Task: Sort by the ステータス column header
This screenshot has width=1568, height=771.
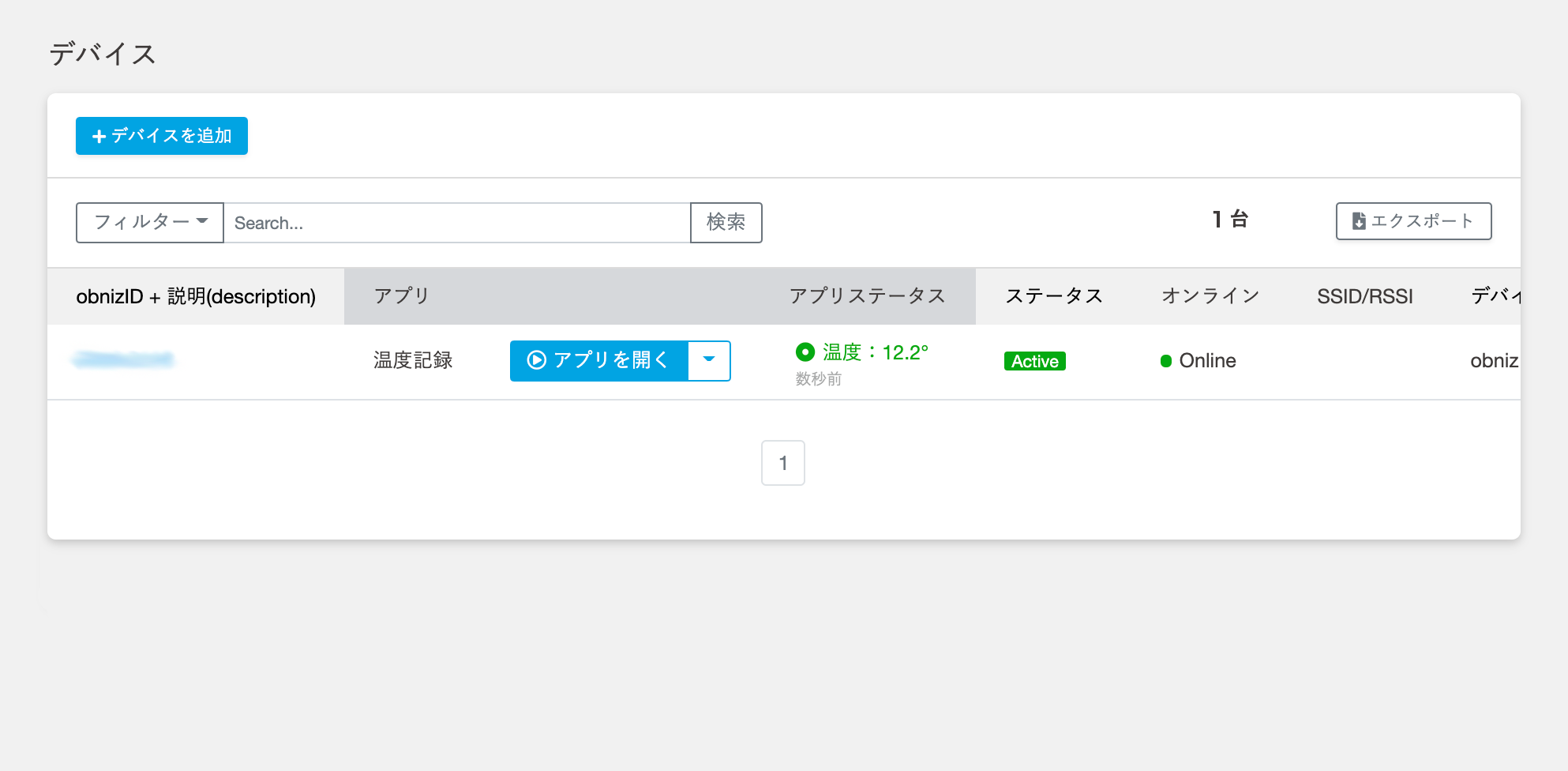Action: point(1056,295)
